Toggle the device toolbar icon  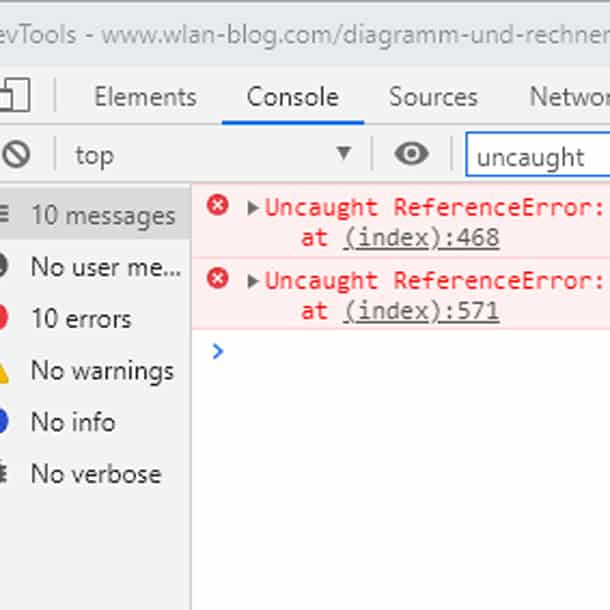[x=15, y=95]
